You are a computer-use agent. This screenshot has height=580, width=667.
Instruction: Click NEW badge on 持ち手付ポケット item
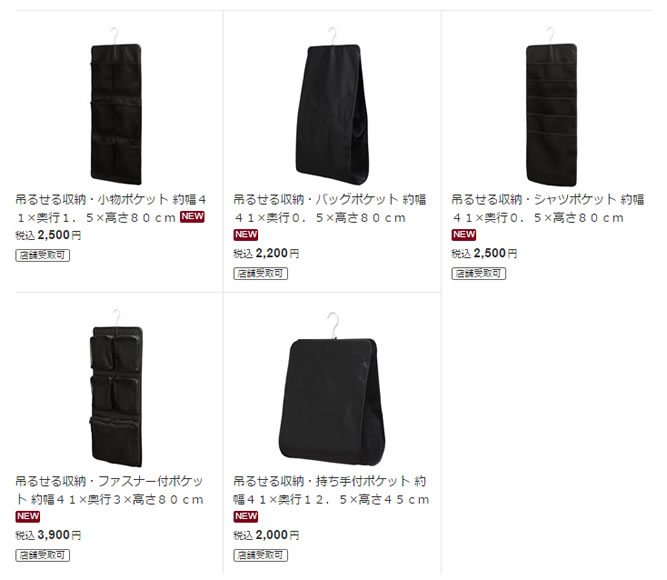[x=246, y=517]
